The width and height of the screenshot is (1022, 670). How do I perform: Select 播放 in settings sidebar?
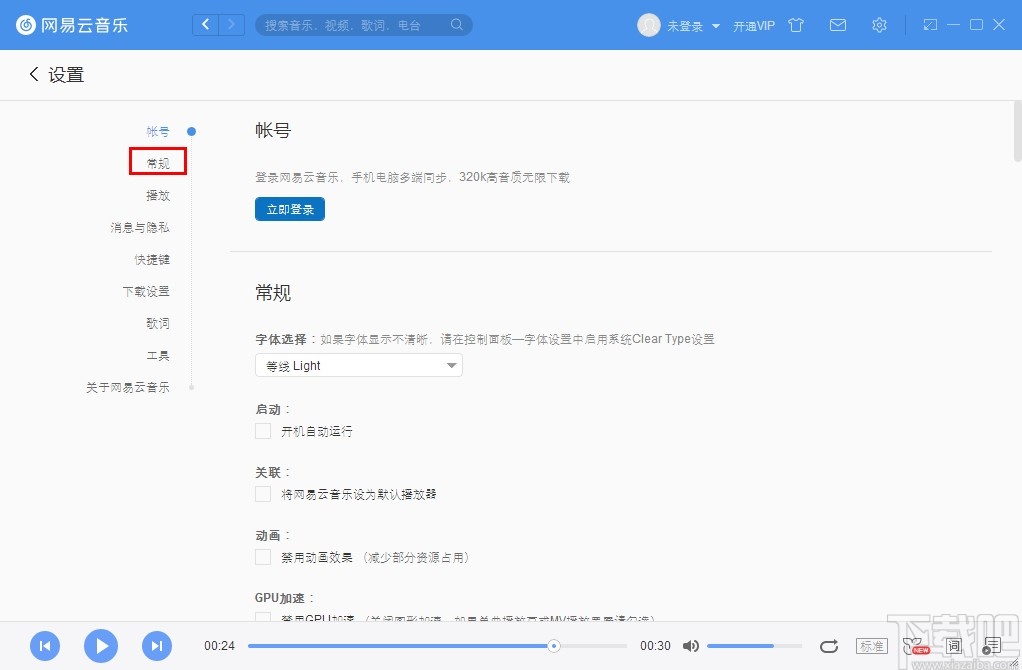(158, 196)
